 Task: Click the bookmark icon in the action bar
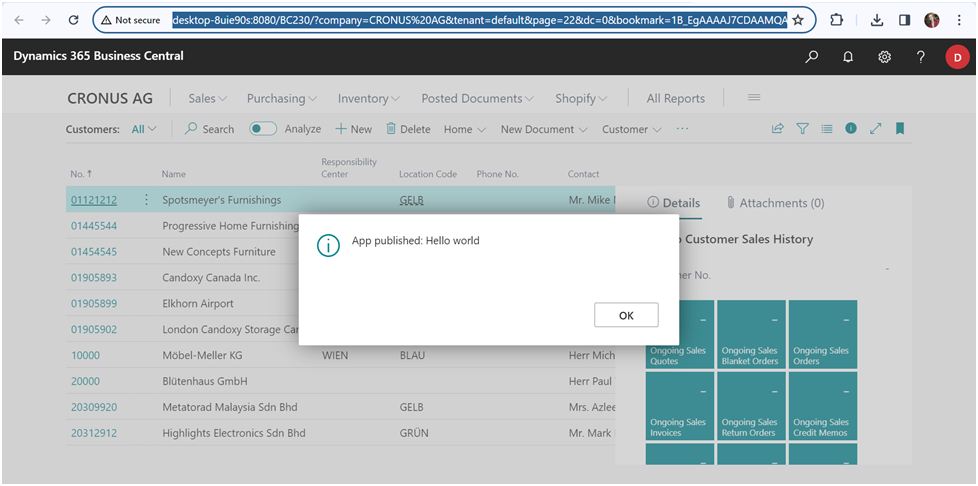click(900, 129)
